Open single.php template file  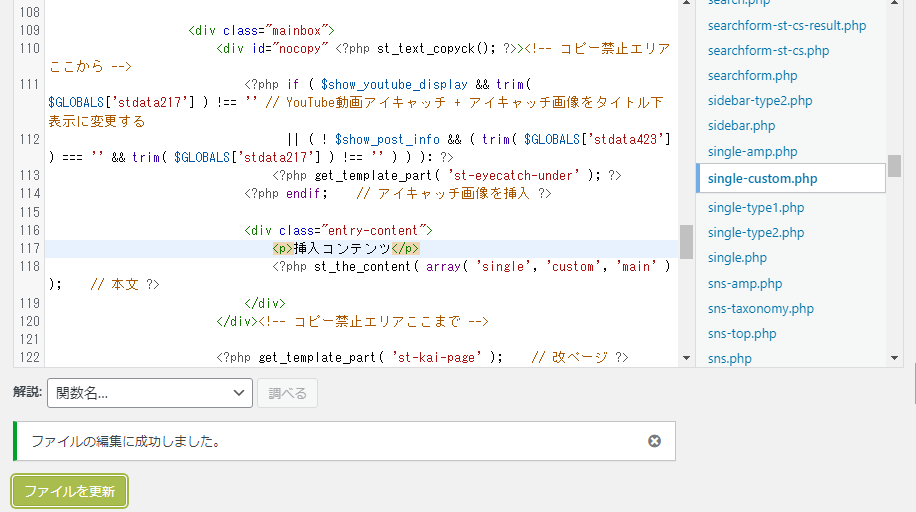coord(737,258)
